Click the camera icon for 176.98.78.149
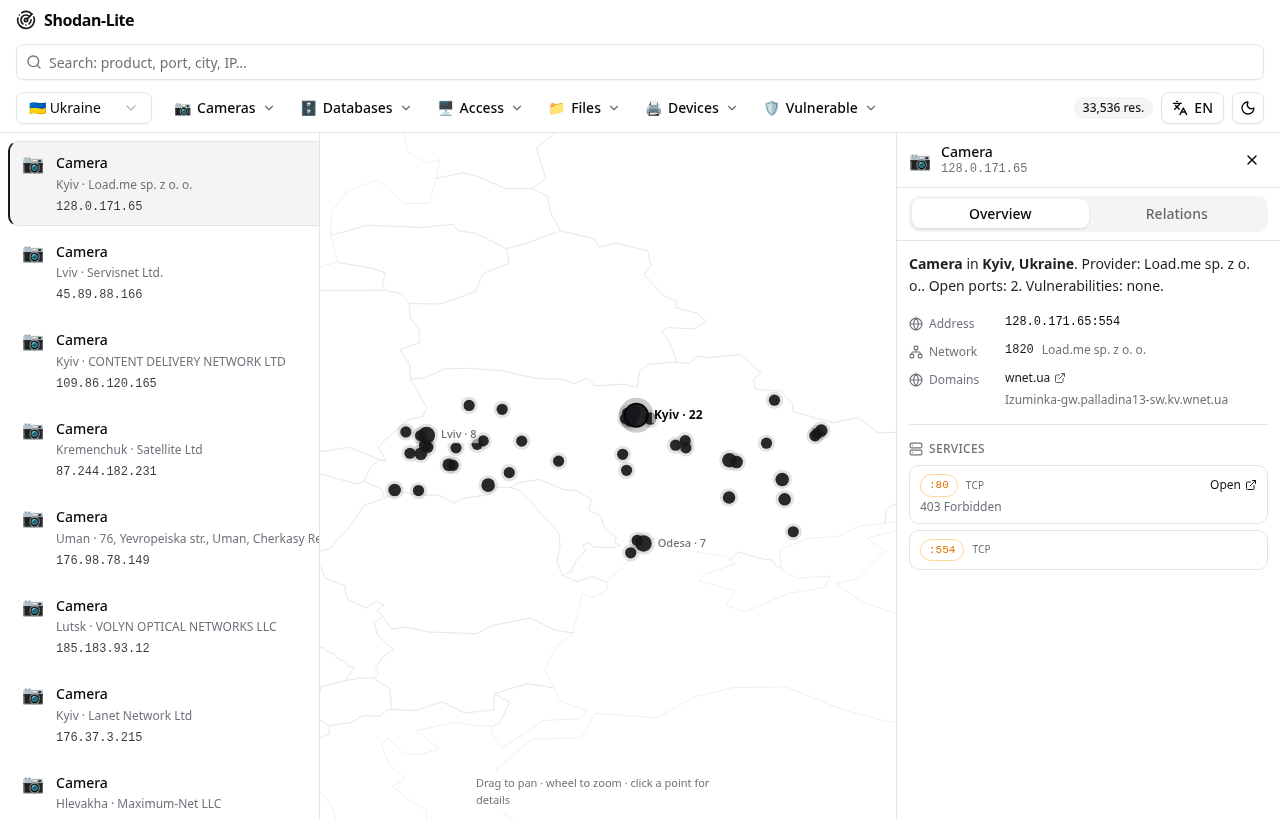This screenshot has width=1280, height=820. (33, 518)
